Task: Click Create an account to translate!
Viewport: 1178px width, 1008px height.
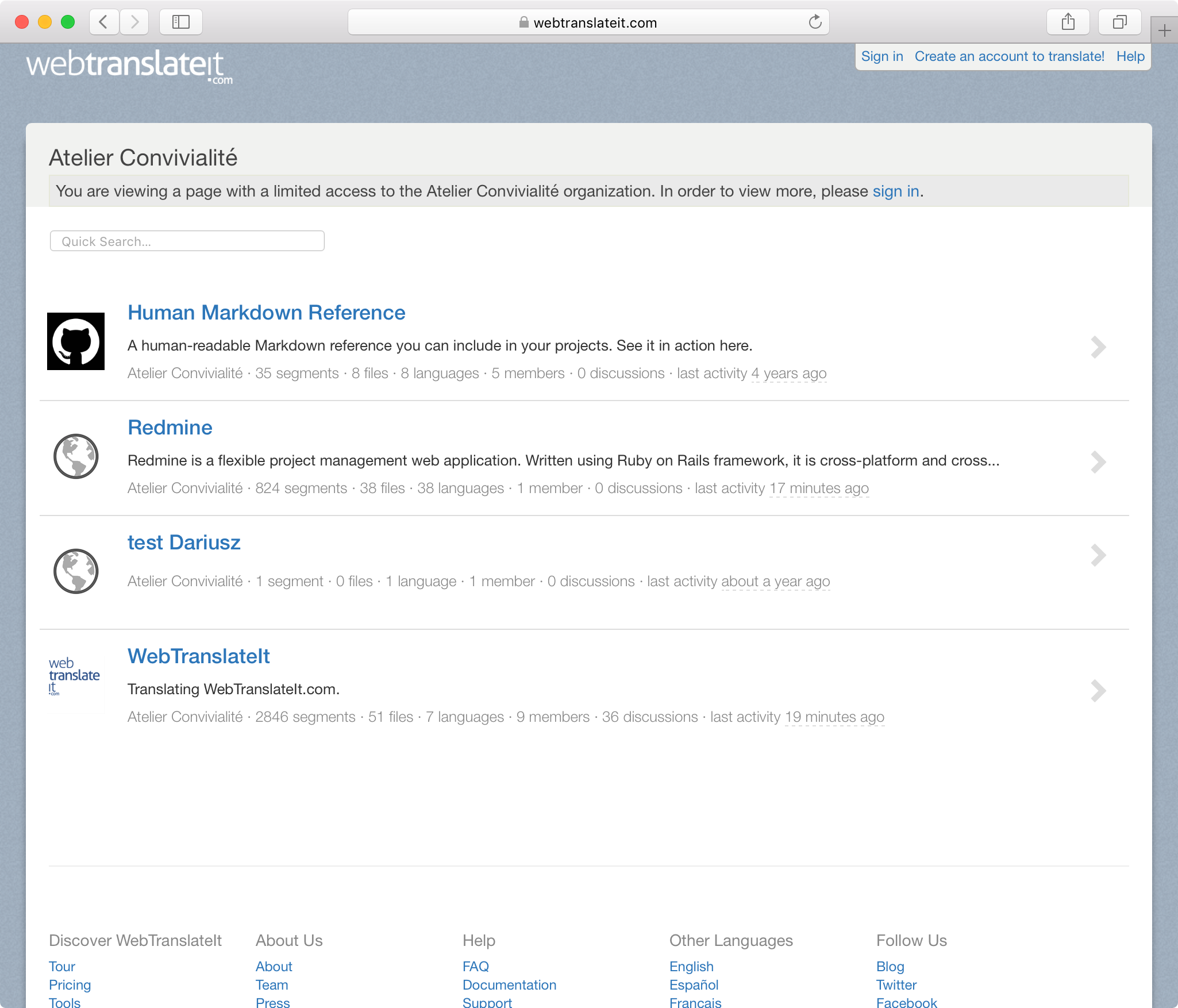Action: click(1009, 56)
